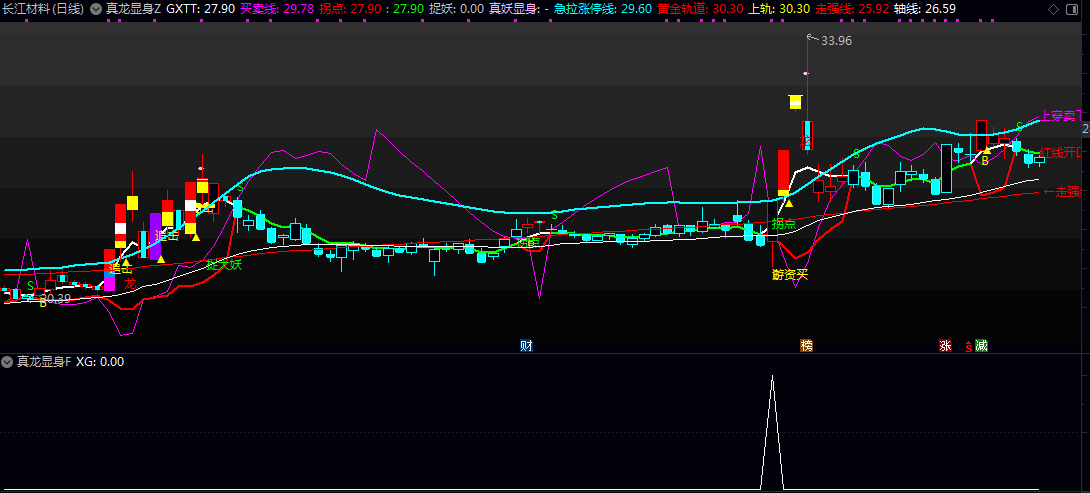Image resolution: width=1090 pixels, height=493 pixels.
Task: Click the 急拉涨停线: 29.60 legend value
Action: [603, 9]
